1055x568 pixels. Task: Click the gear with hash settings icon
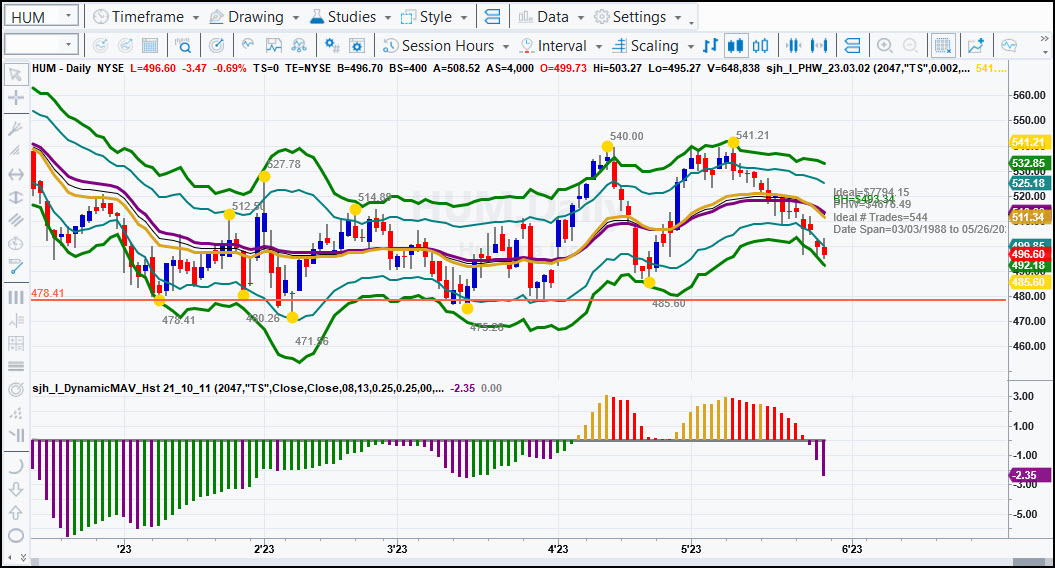(331, 46)
